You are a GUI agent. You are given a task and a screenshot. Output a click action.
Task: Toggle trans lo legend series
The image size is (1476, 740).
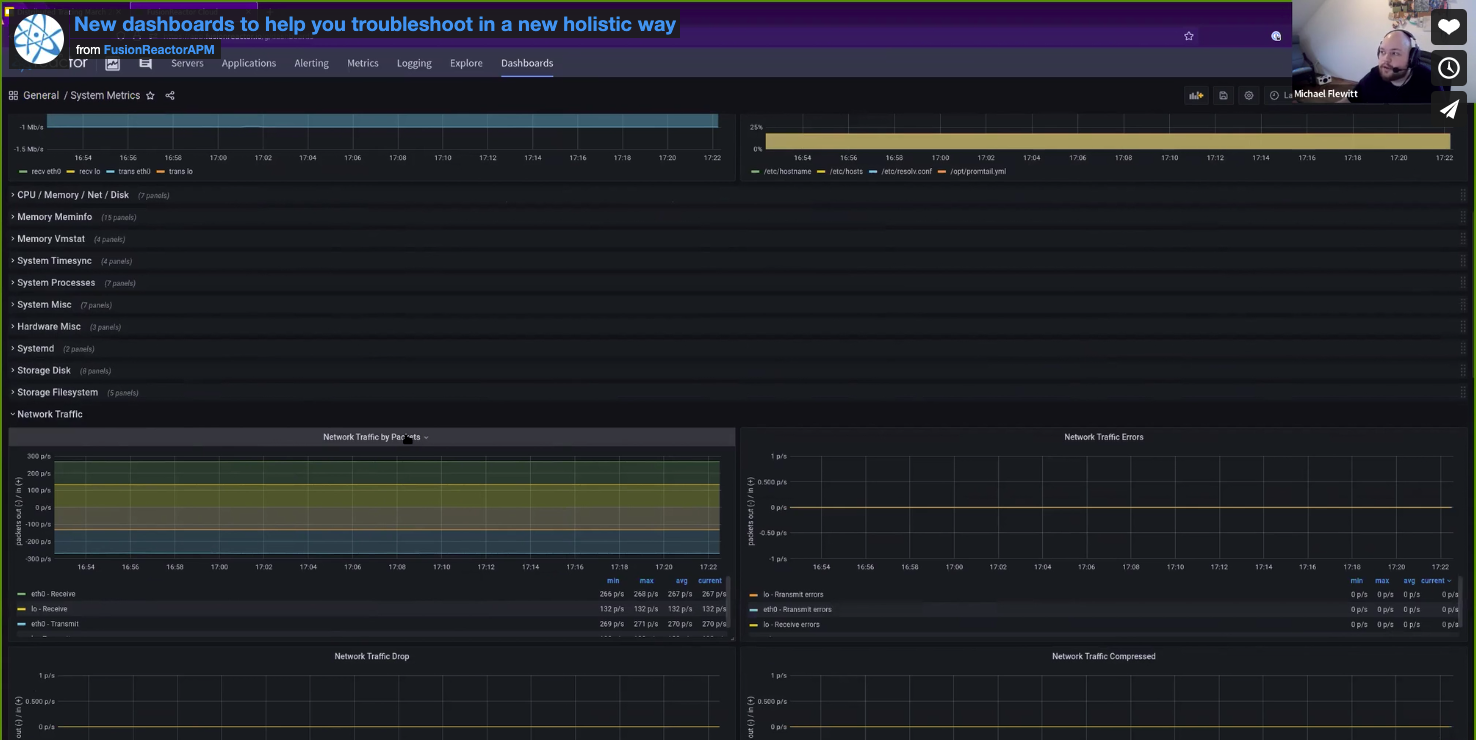pyautogui.click(x=180, y=172)
